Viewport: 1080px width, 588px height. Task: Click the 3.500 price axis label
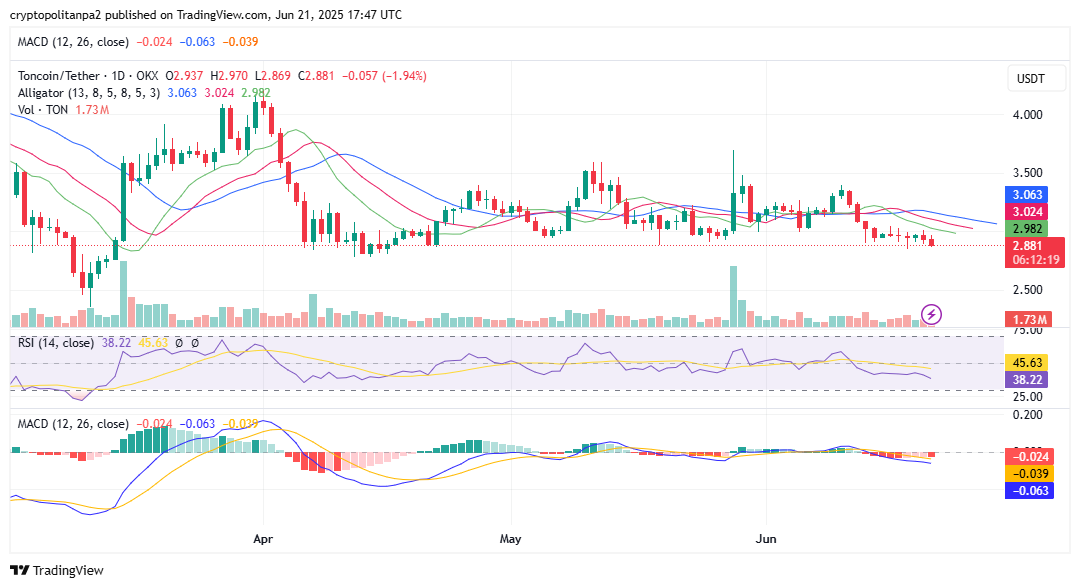pos(1027,173)
